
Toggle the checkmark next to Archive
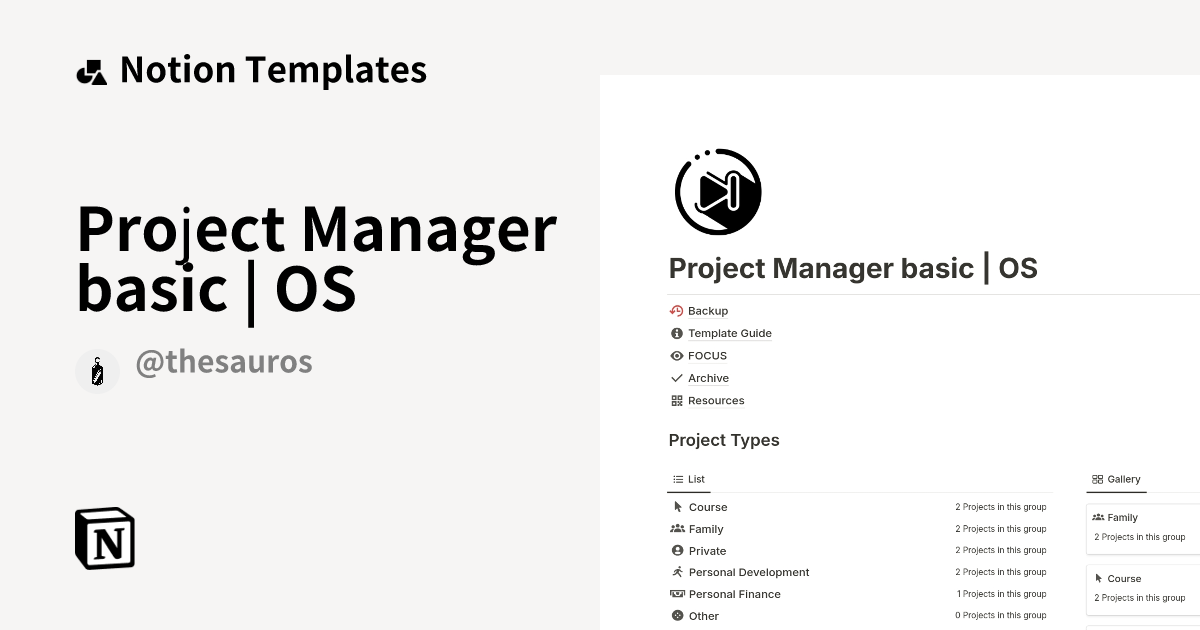pyautogui.click(x=676, y=378)
